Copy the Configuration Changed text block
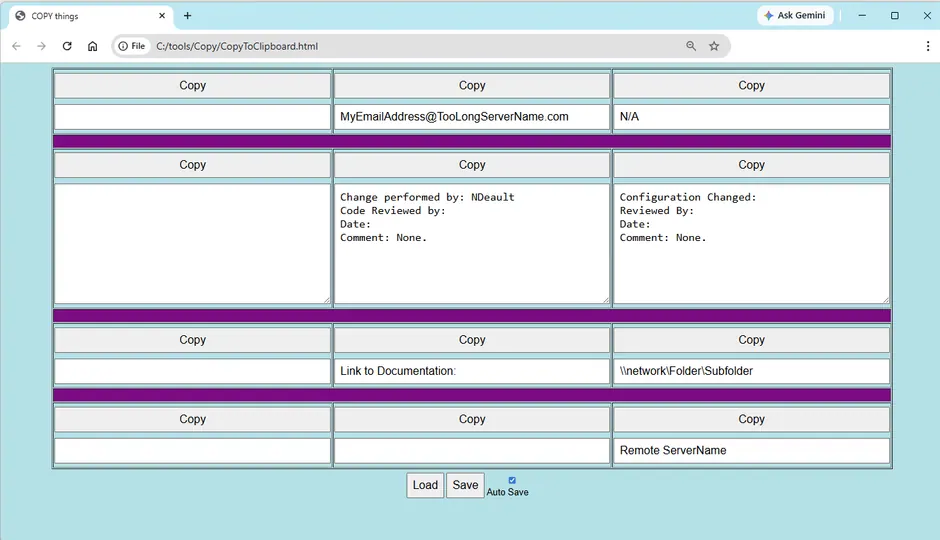Viewport: 940px width, 540px height. 751,165
